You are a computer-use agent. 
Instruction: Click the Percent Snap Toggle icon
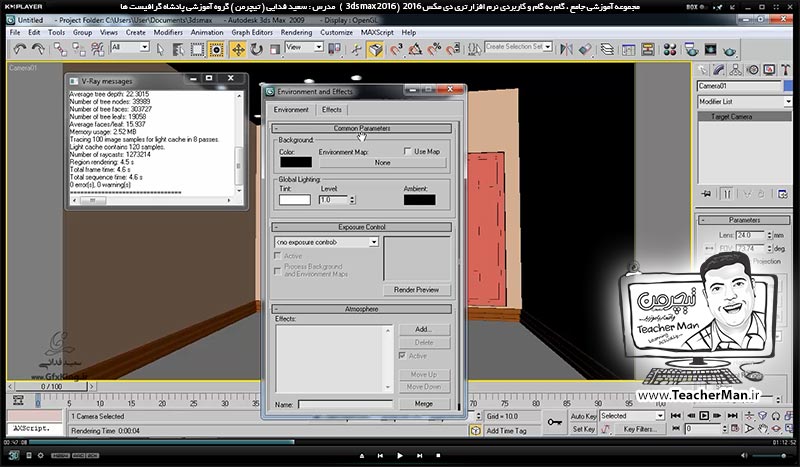(434, 50)
